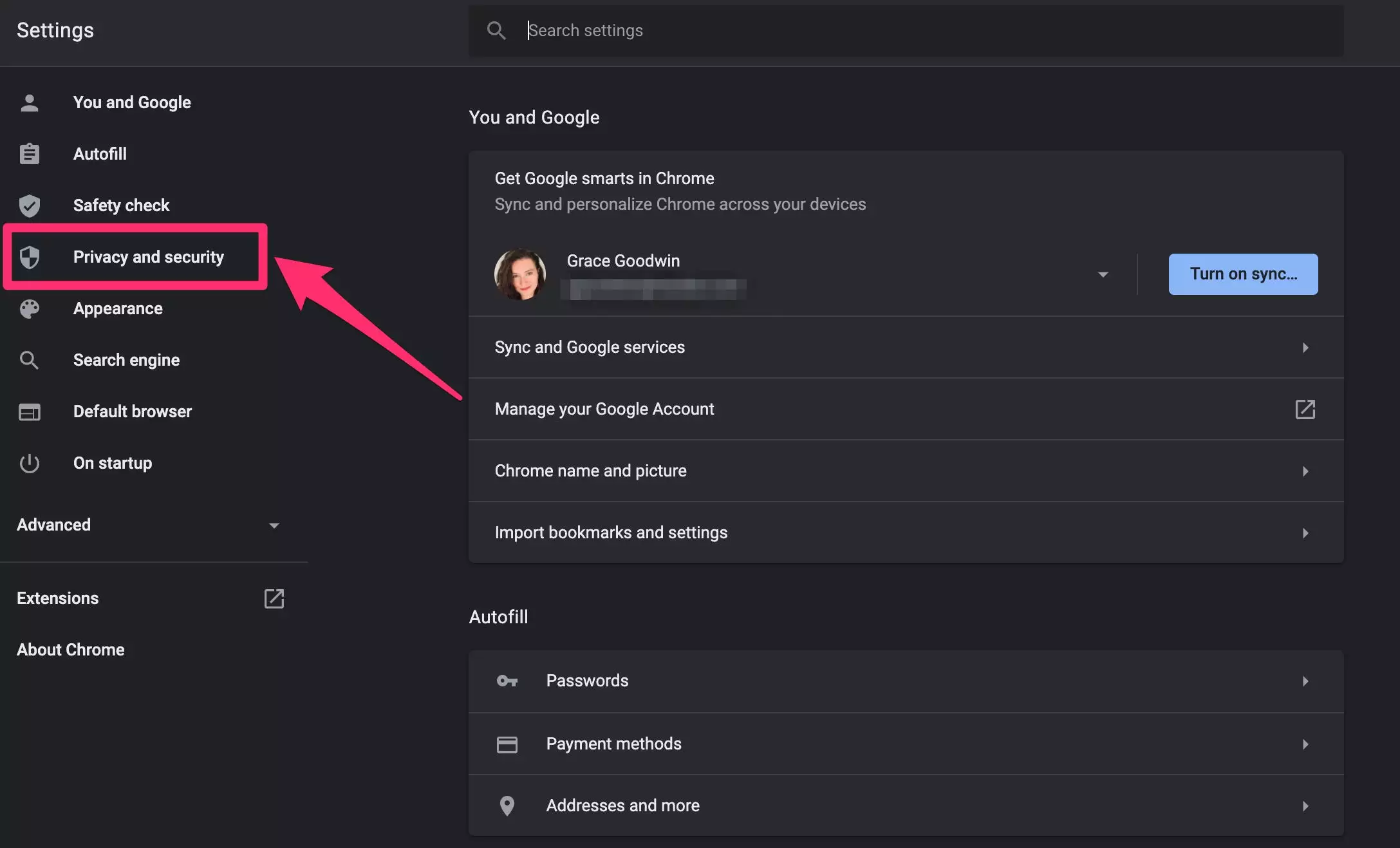1400x848 pixels.
Task: Open the account dropdown arrow next to Grace Goodwin
Action: click(1103, 274)
